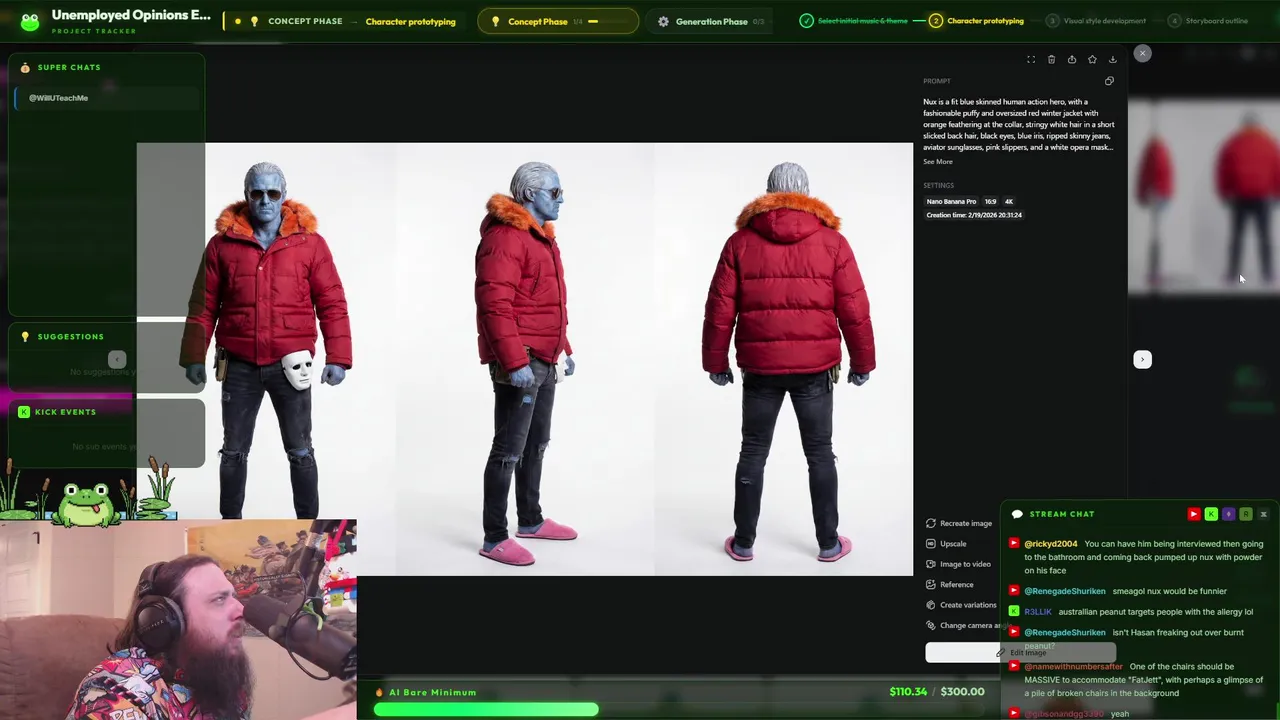This screenshot has height=720, width=1280.
Task: Click Recreate image option
Action: click(x=959, y=523)
